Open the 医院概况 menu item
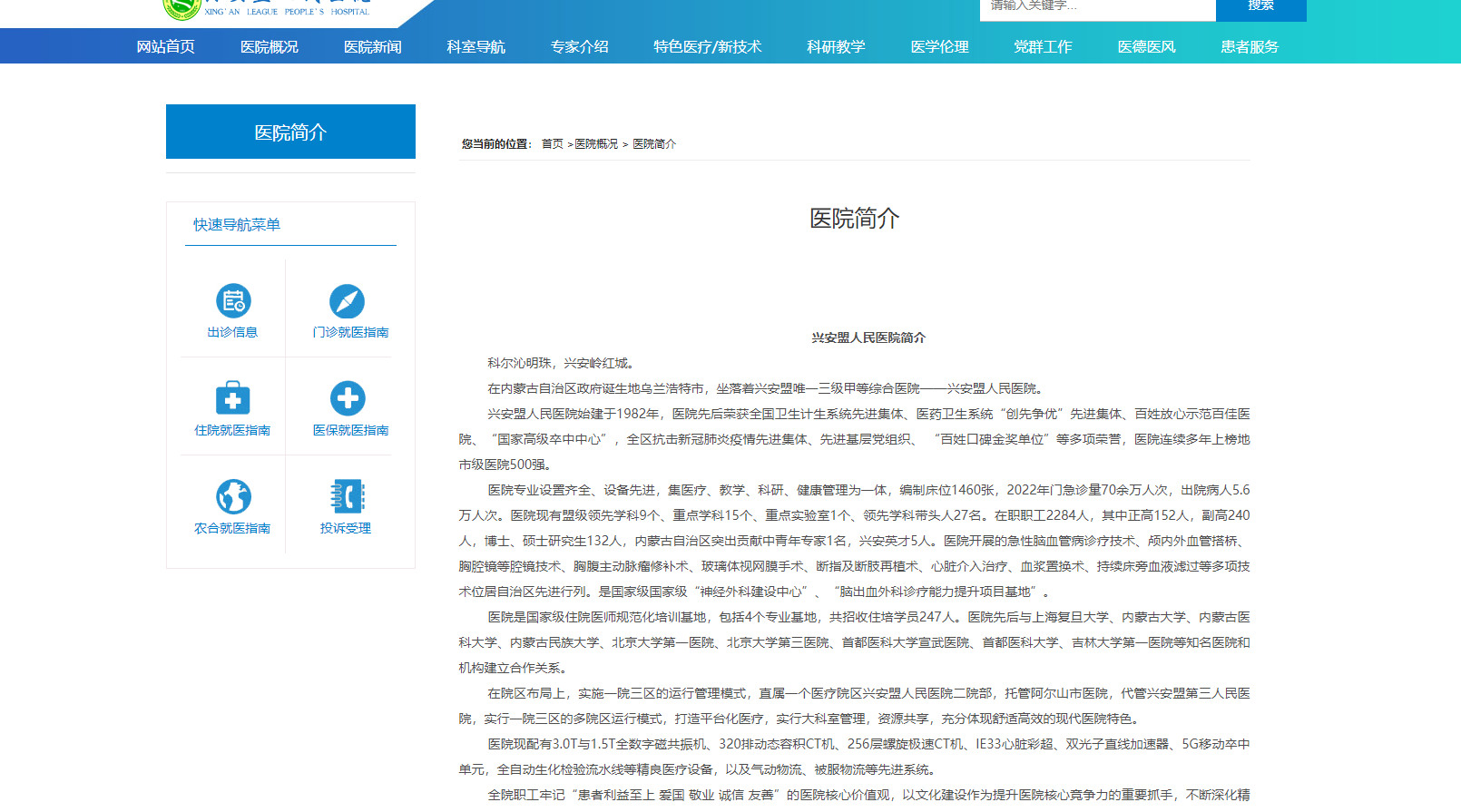Screen dimensions: 1461x812 [270, 46]
